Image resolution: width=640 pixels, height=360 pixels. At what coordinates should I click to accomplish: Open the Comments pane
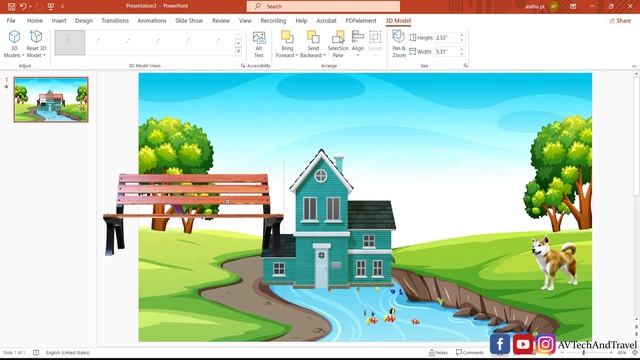point(469,352)
